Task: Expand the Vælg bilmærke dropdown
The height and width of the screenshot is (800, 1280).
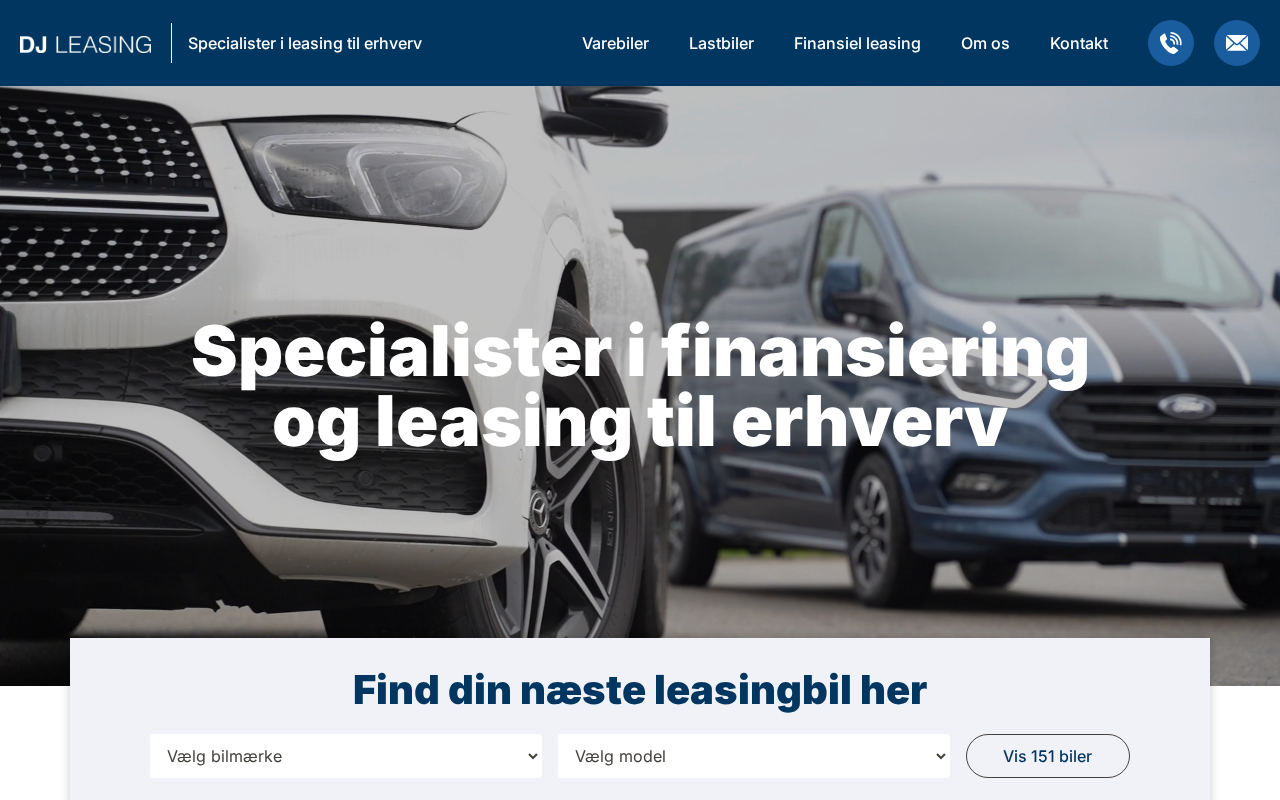Action: pos(346,756)
